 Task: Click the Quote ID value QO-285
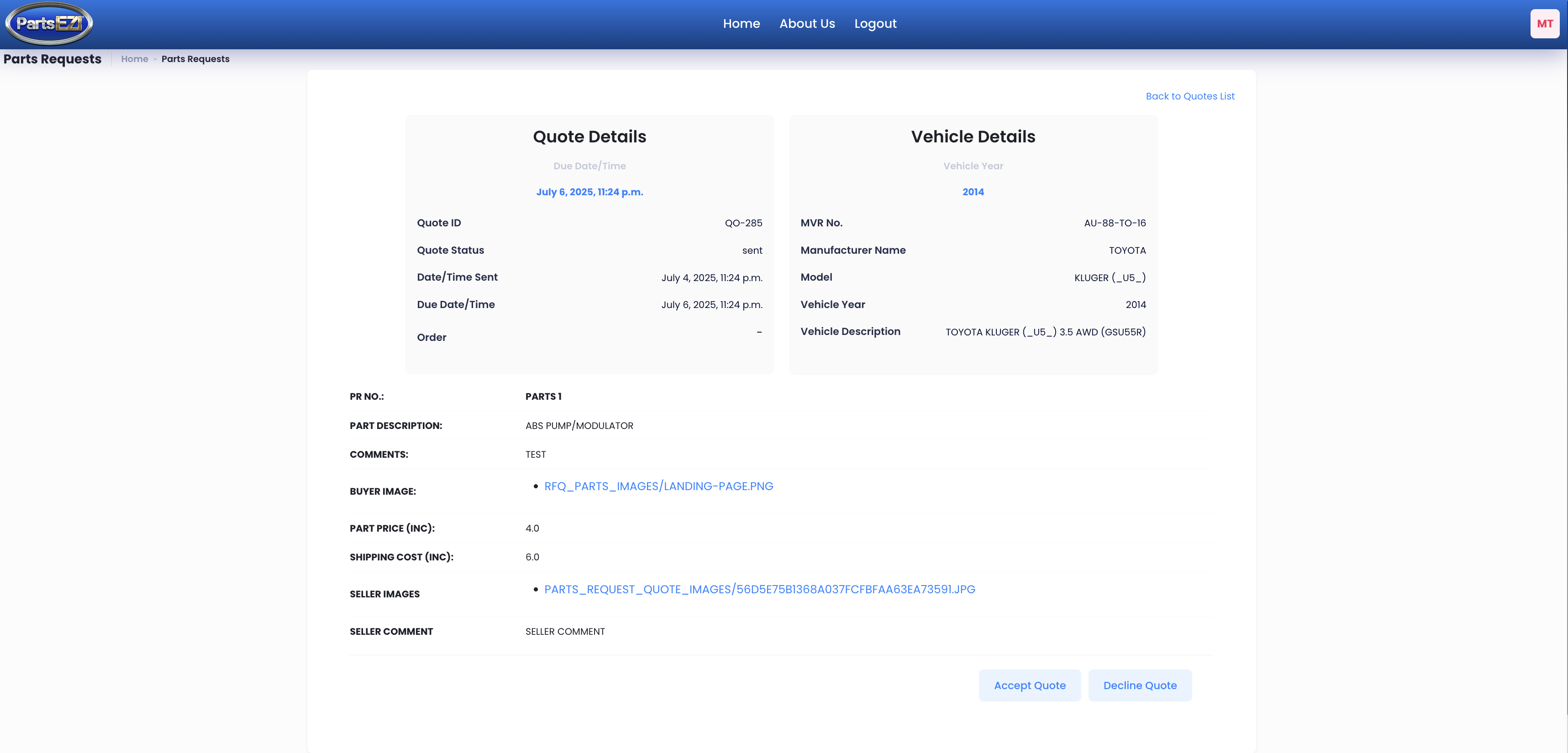[742, 223]
